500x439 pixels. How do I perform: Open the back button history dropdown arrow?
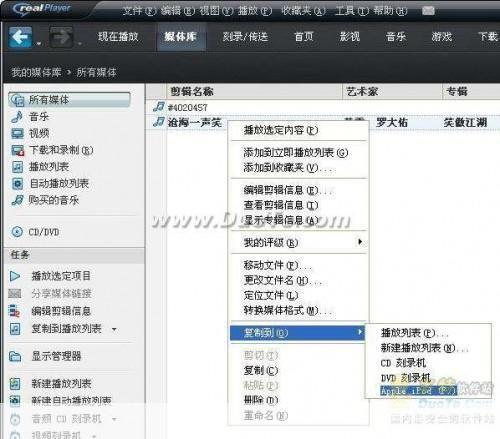pyautogui.click(x=39, y=43)
